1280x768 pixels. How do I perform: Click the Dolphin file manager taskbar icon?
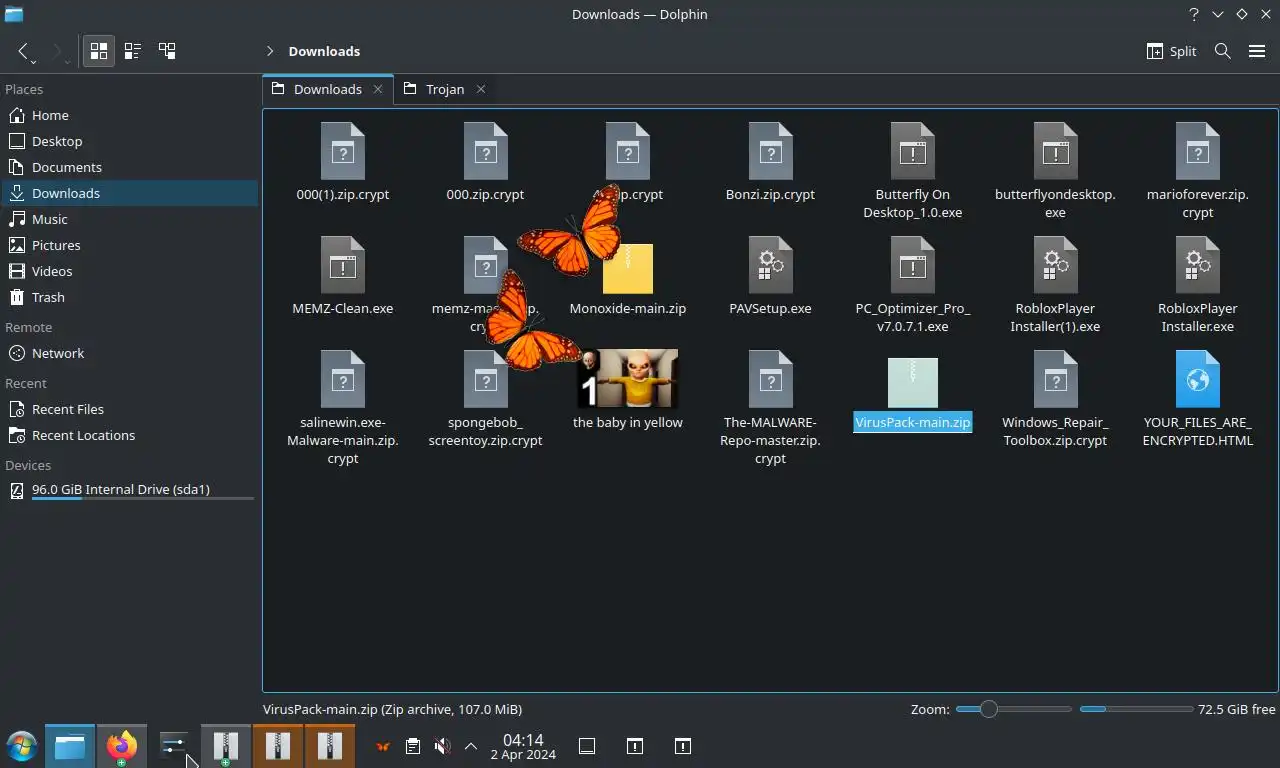click(70, 746)
